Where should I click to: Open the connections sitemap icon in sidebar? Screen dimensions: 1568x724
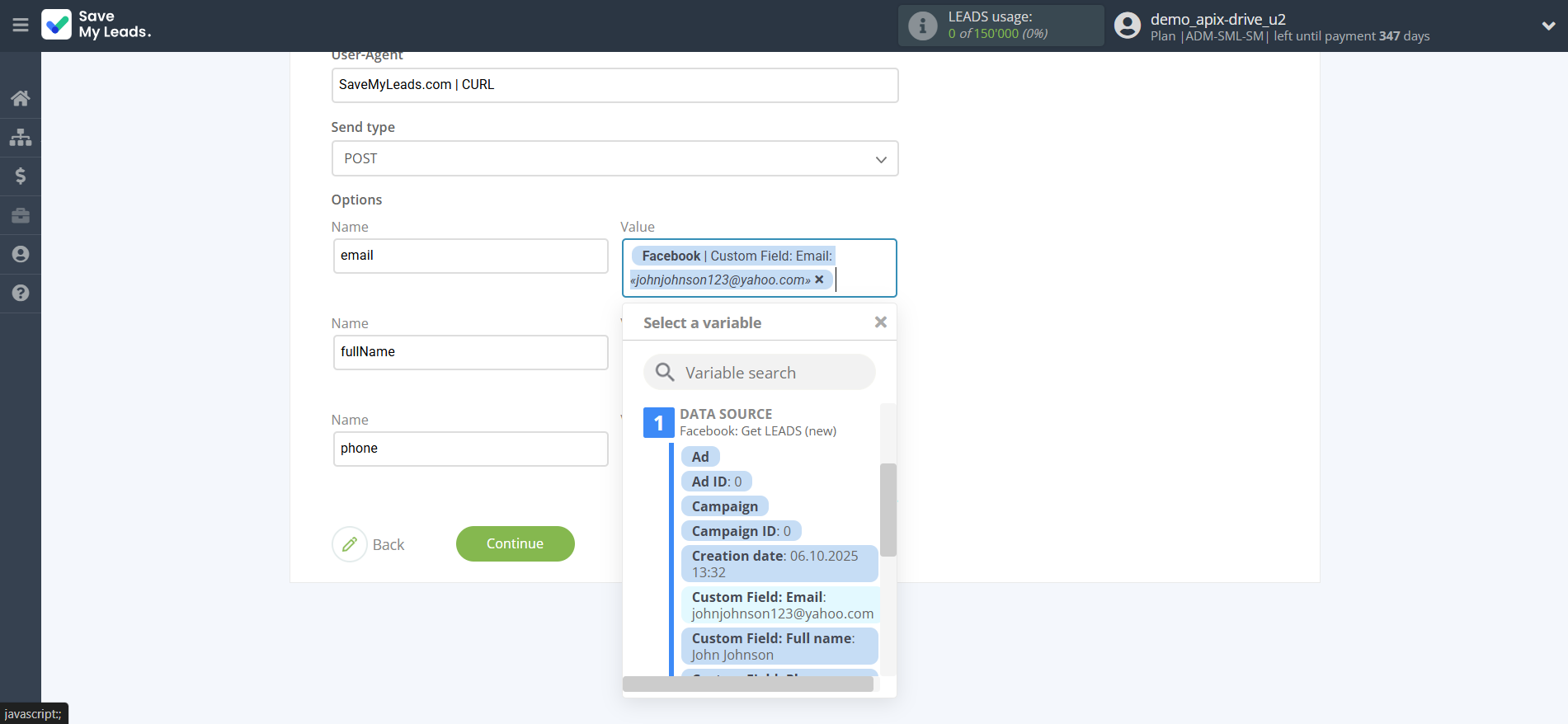coord(21,137)
